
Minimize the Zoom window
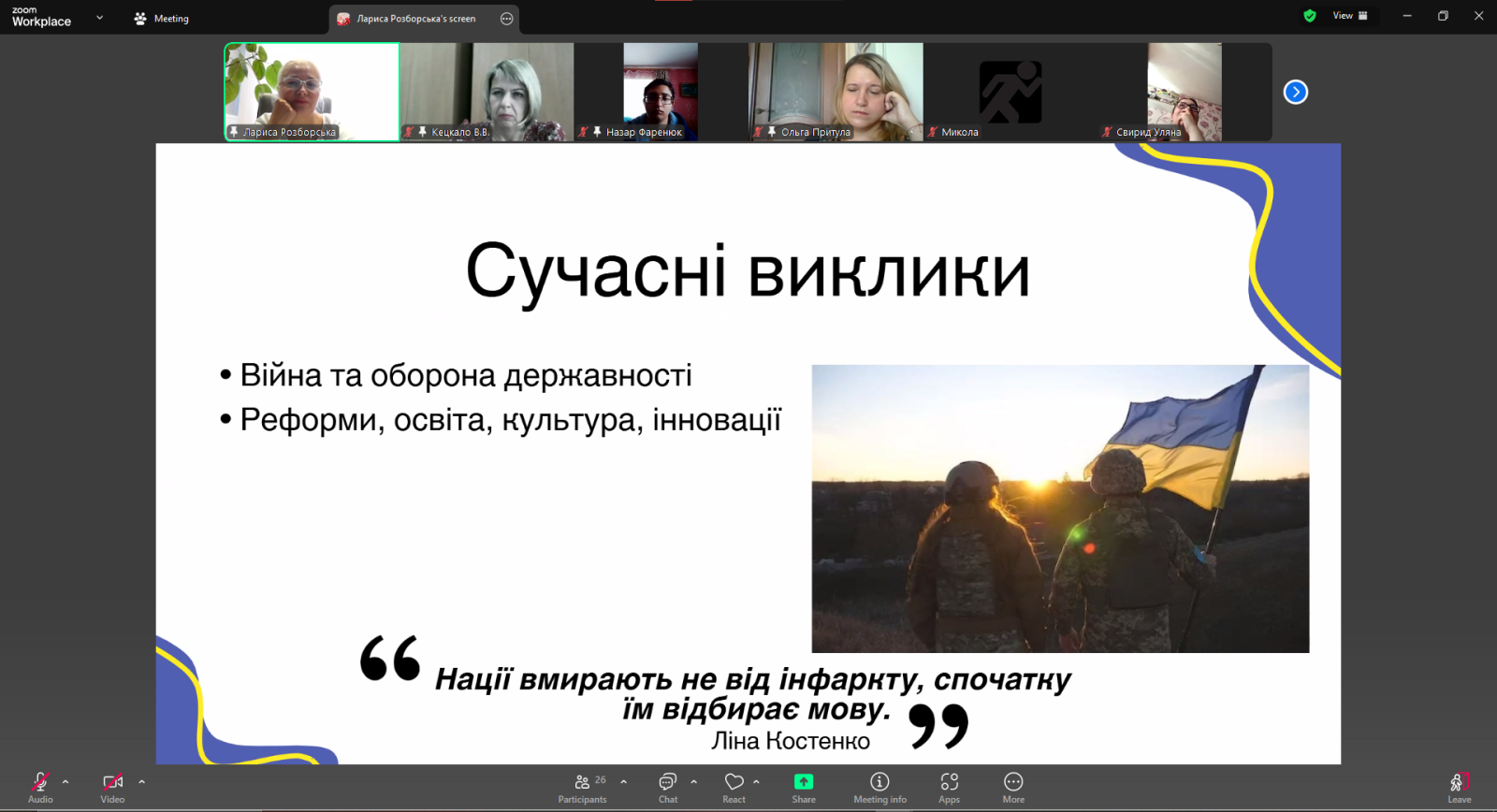pos(1407,16)
